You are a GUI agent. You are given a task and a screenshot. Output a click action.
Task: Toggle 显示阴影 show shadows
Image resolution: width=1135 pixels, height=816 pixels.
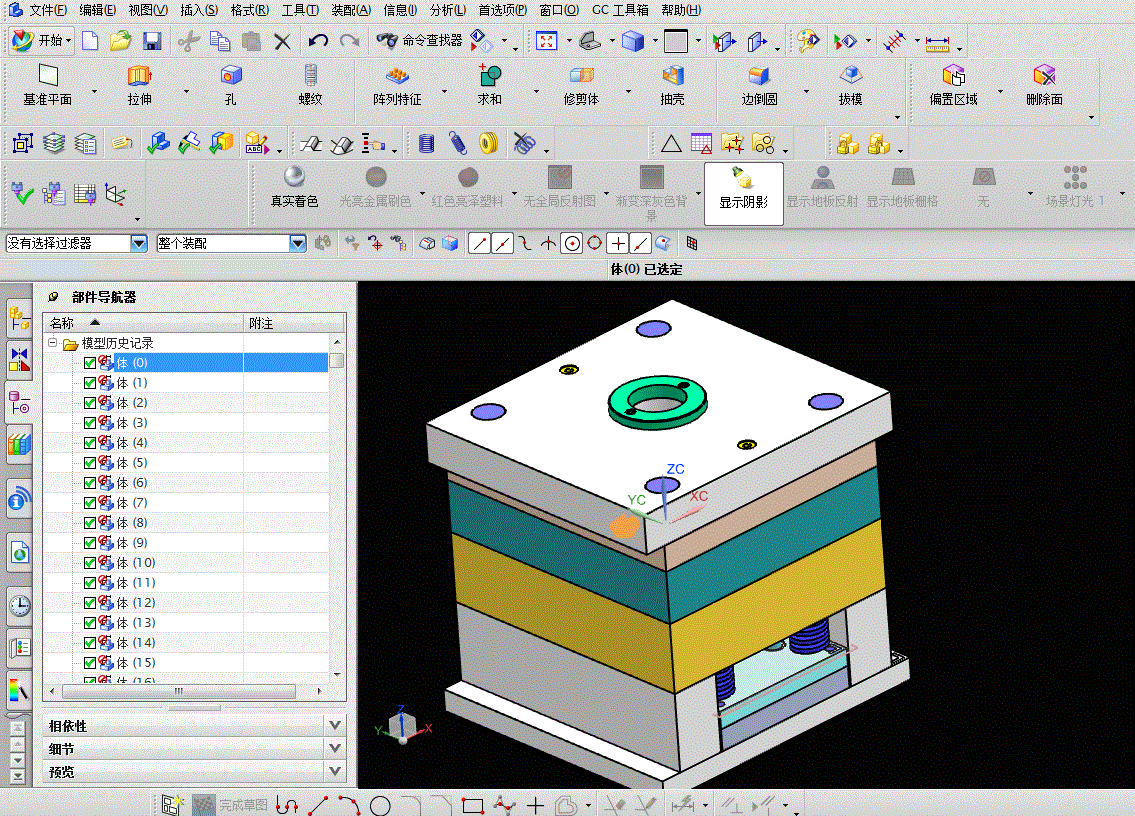[x=743, y=193]
